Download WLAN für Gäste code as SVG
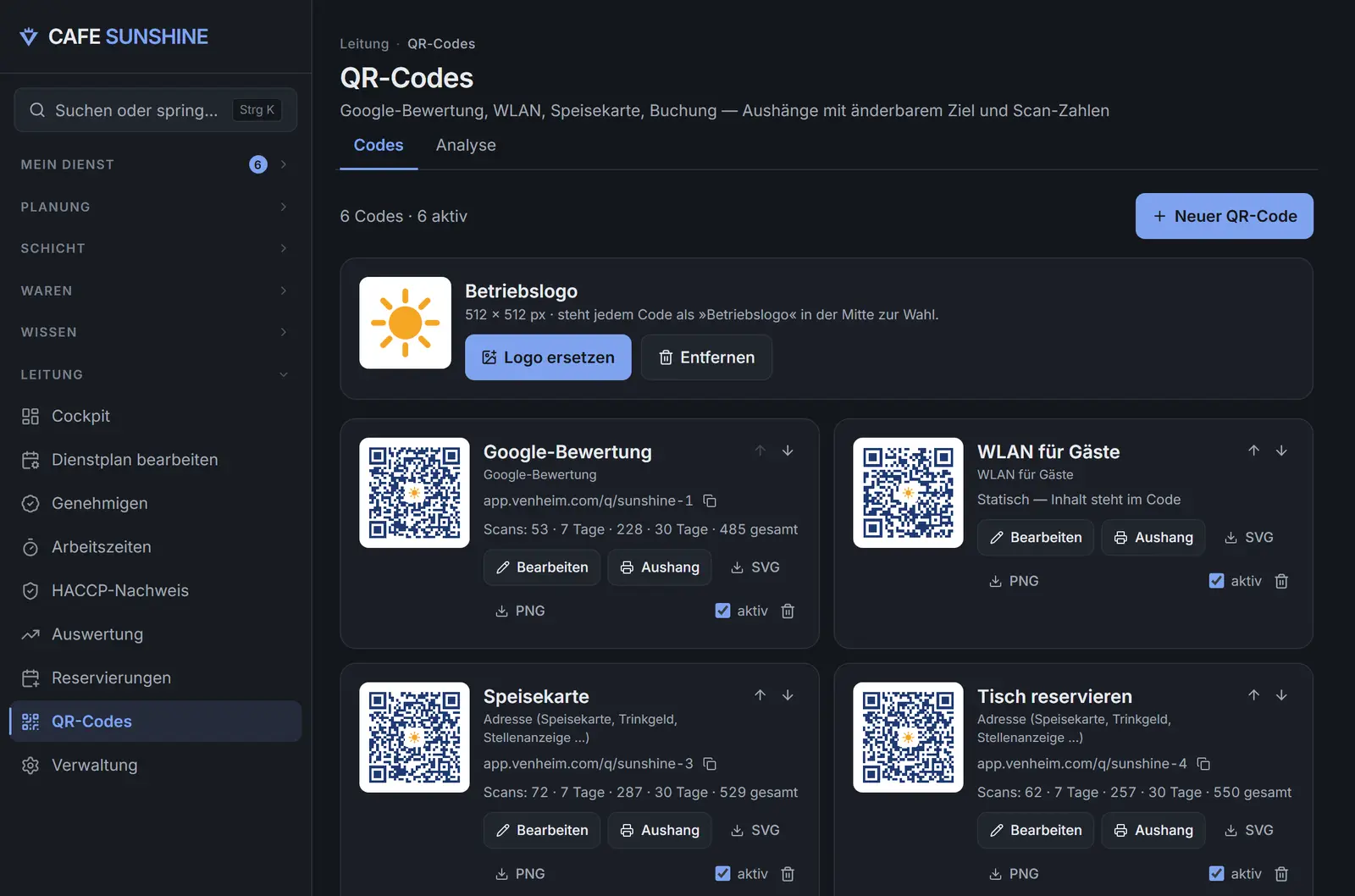 click(1248, 538)
